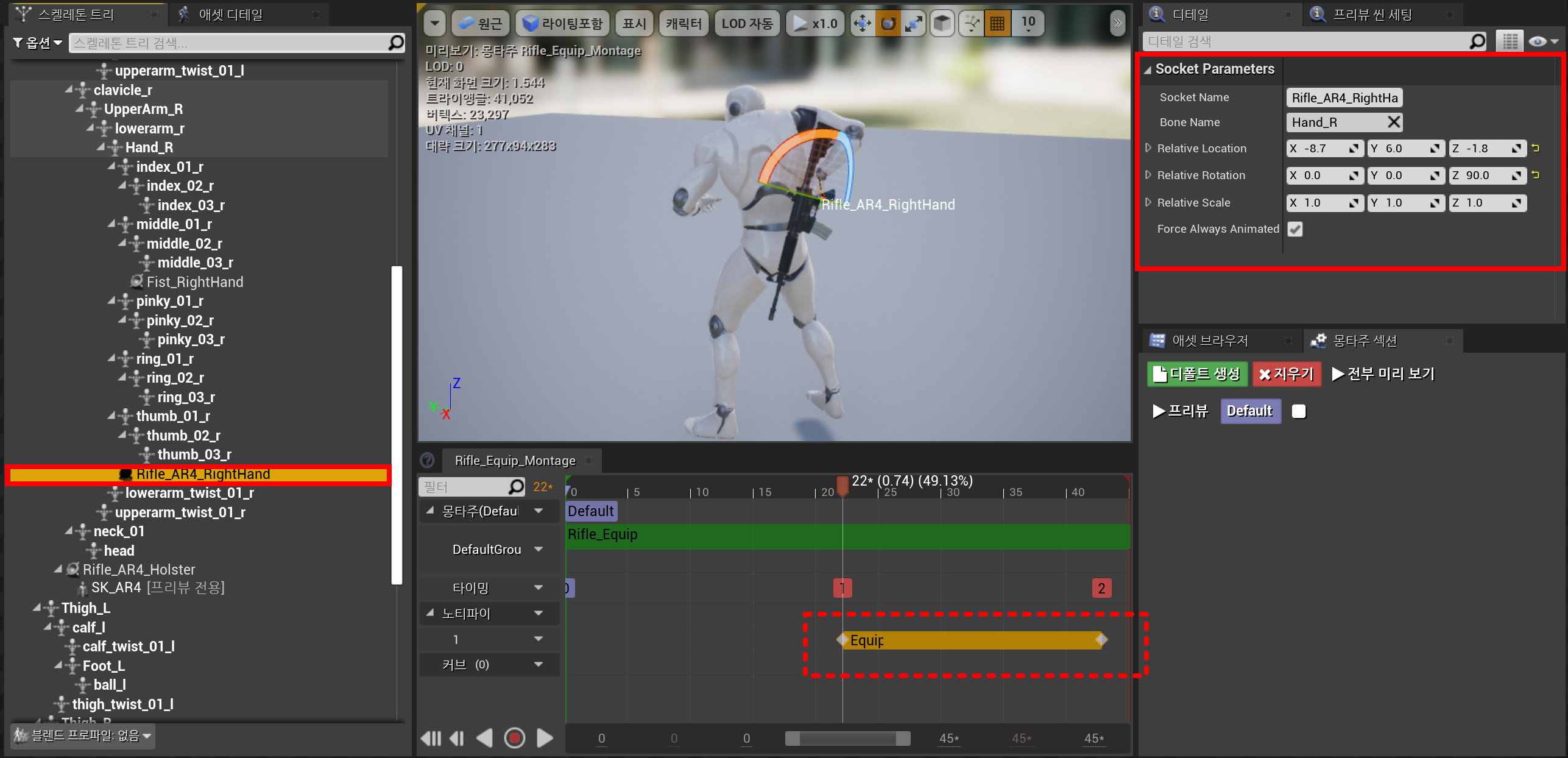Select the translate gizmo tool
Viewport: 1568px width, 758px height.
(863, 24)
